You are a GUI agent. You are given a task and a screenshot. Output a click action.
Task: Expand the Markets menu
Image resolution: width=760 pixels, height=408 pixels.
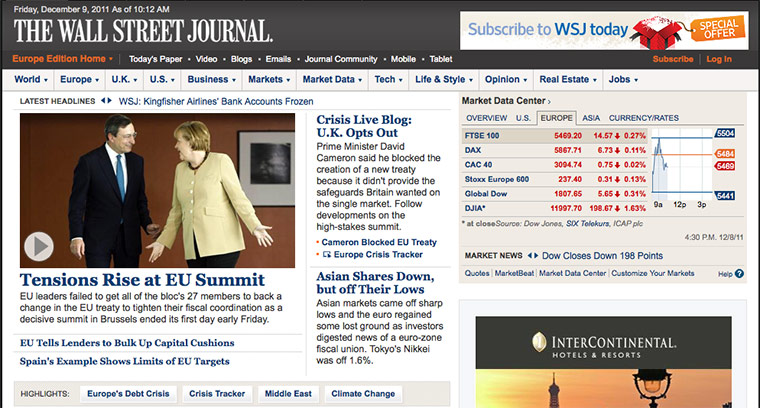tap(269, 79)
